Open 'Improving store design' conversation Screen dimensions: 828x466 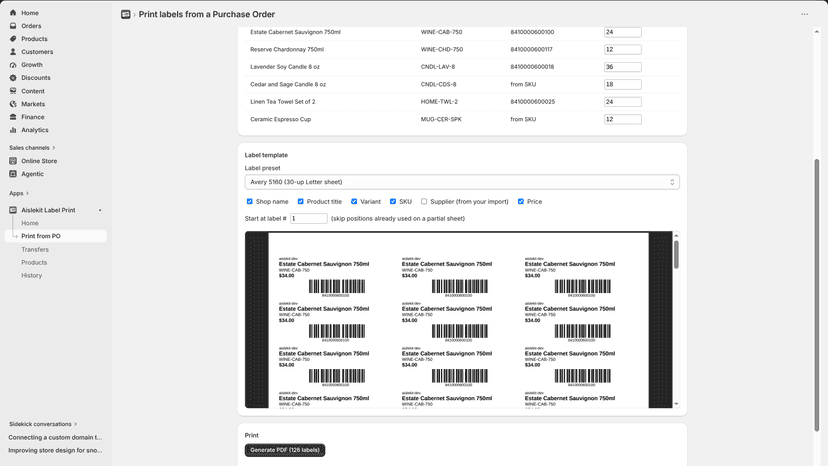(55, 451)
